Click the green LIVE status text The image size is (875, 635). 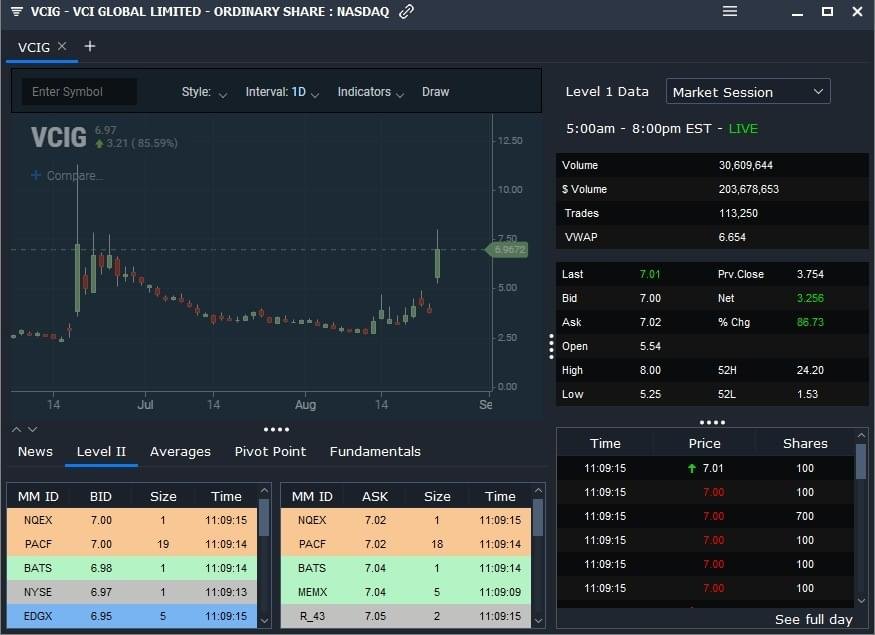pyautogui.click(x=743, y=129)
